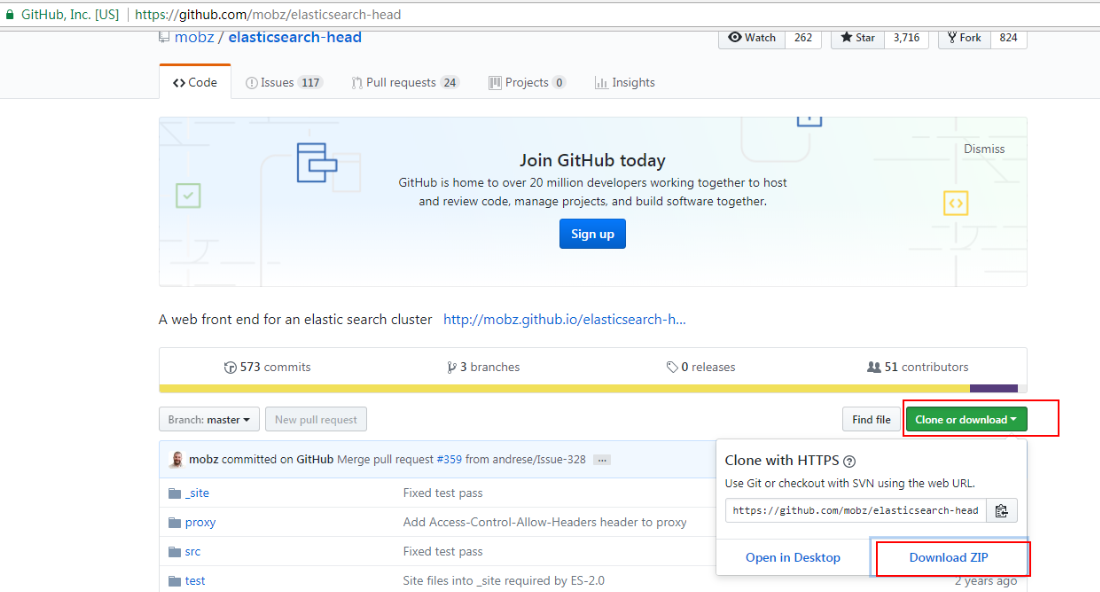
Task: Click Download ZIP
Action: [948, 558]
